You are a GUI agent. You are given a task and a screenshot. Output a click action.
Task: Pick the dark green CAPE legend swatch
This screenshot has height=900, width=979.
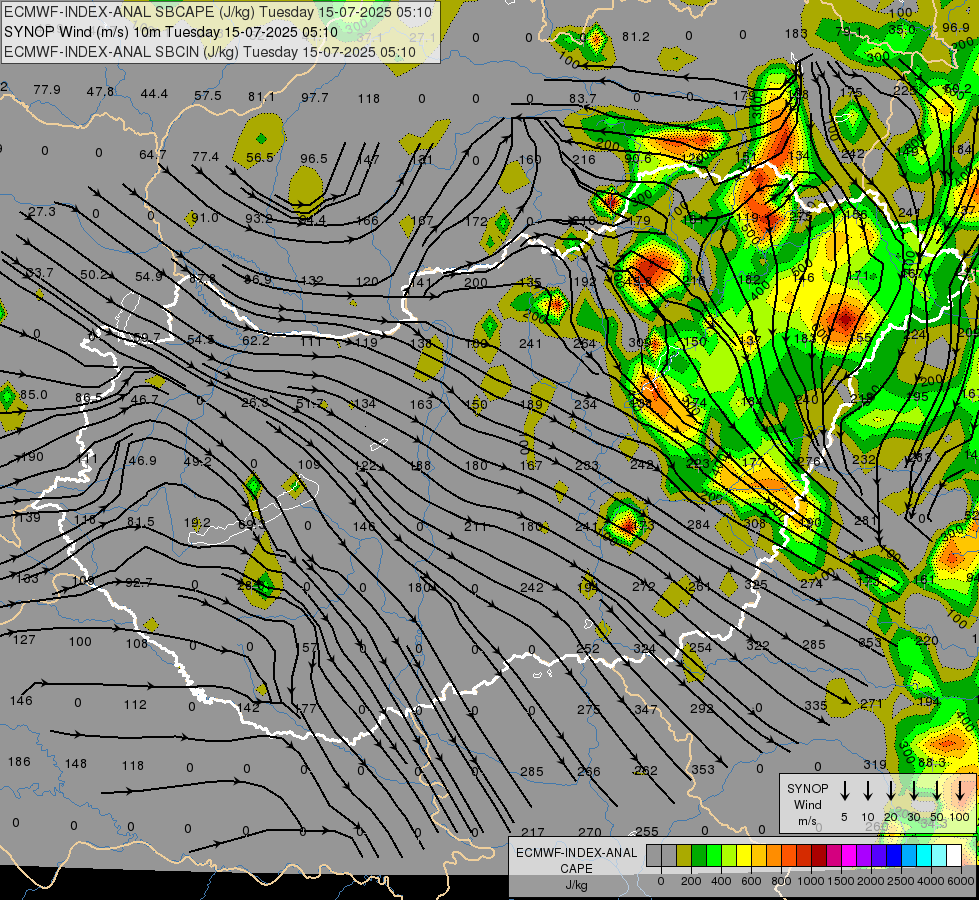[x=699, y=855]
